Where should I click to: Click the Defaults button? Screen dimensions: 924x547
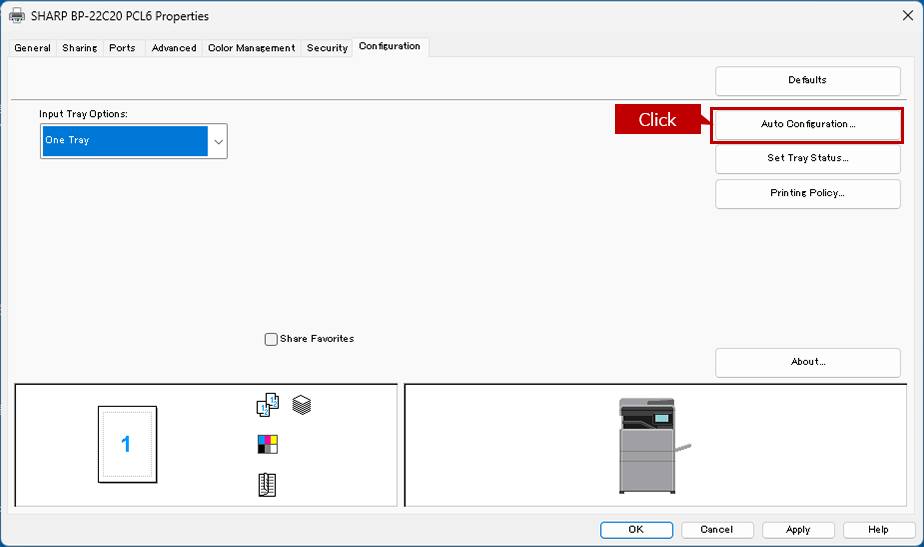coord(807,81)
